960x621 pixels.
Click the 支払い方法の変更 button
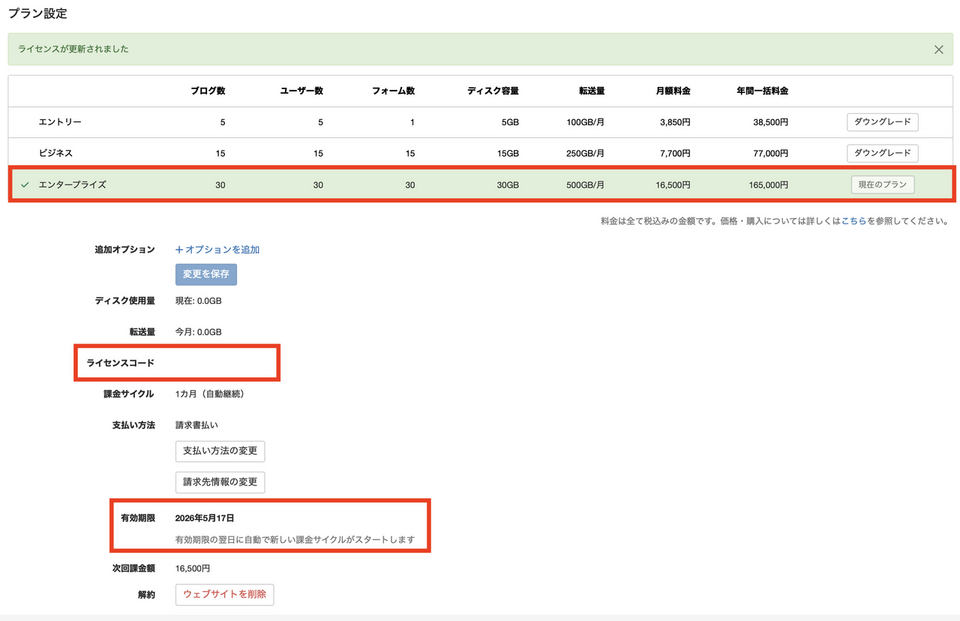[x=220, y=452]
